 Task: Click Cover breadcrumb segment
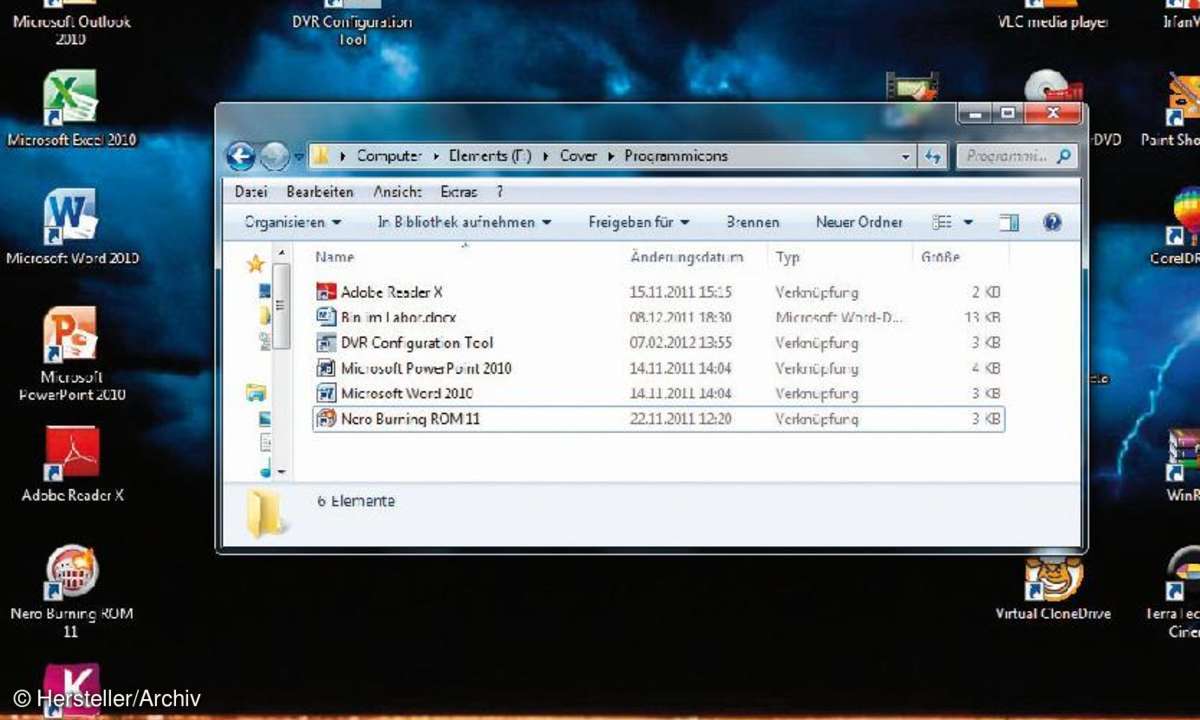pyautogui.click(x=578, y=156)
